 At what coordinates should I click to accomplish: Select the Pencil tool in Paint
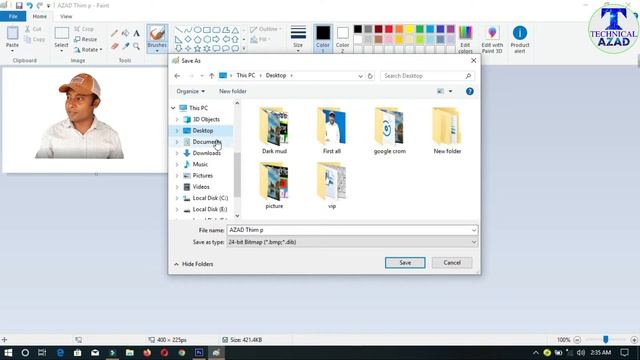click(115, 33)
